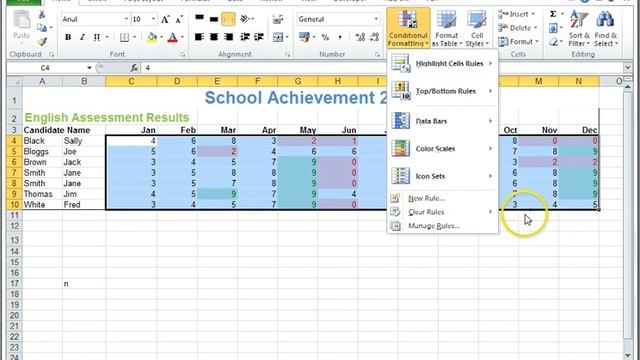Open the font size 10 dropdown
The height and width of the screenshot is (360, 640).
[153, 19]
